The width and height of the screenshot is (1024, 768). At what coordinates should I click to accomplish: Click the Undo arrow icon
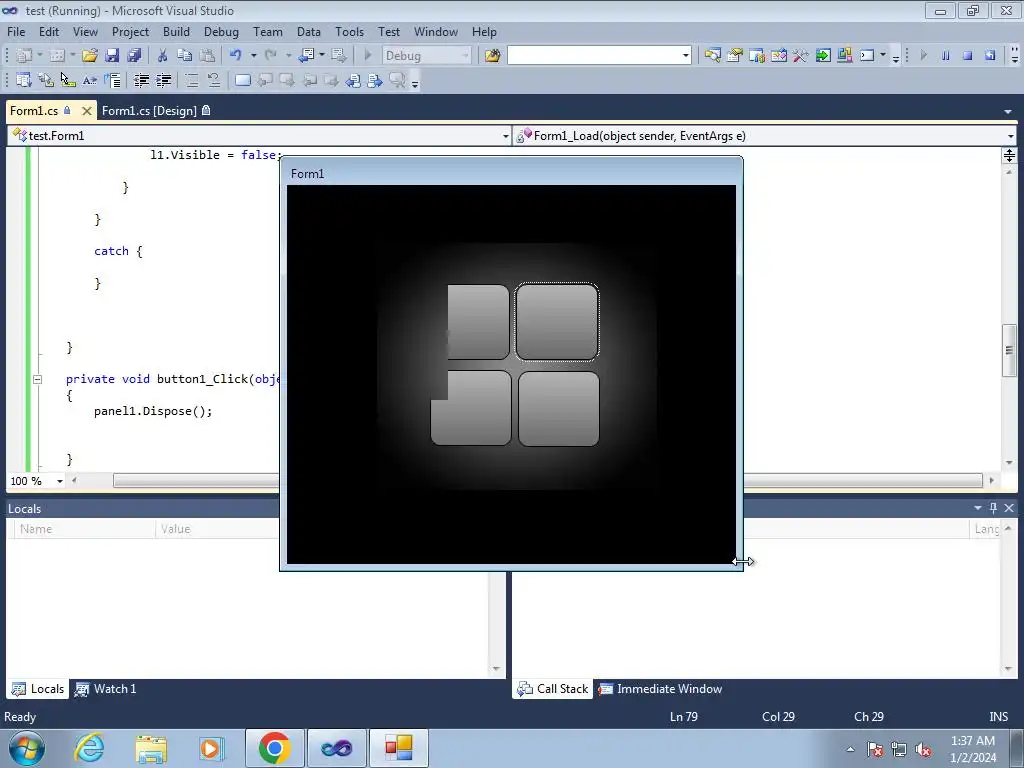click(236, 56)
